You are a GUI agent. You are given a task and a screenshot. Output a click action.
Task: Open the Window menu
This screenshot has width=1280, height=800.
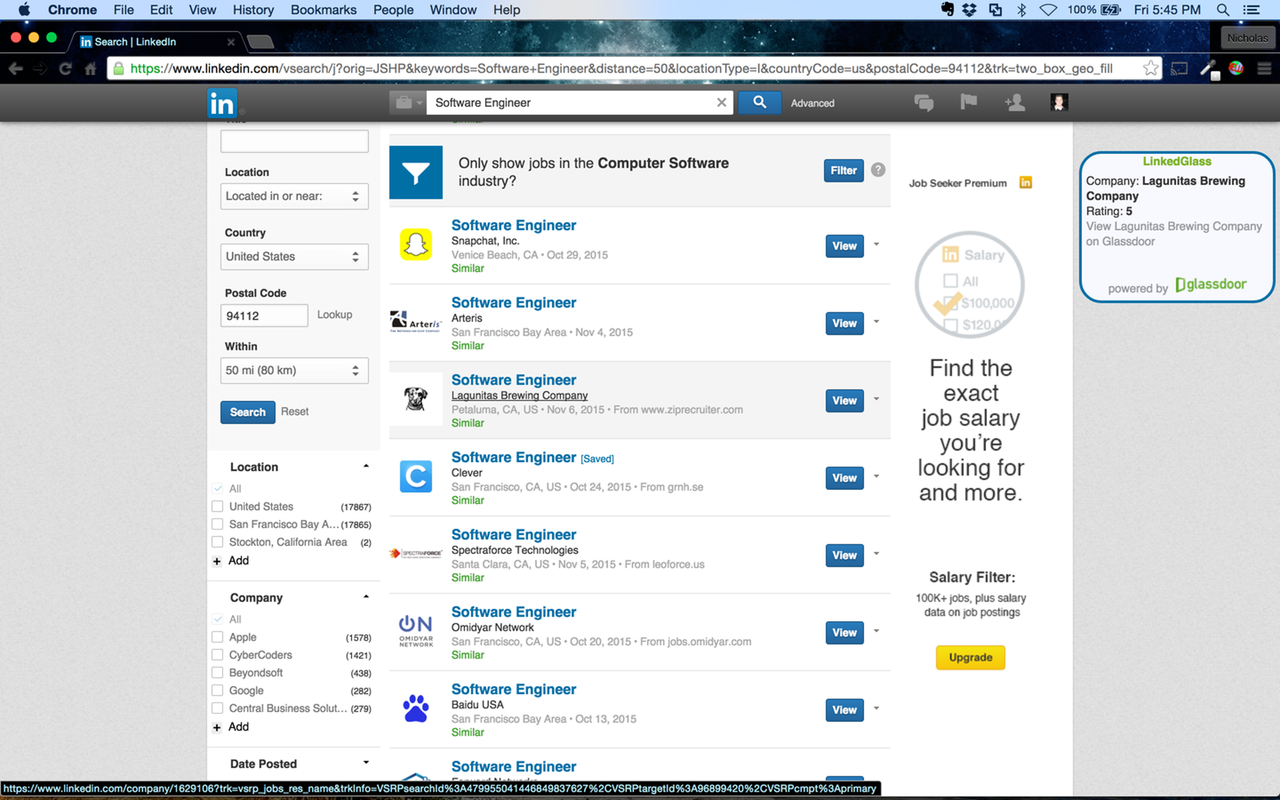click(453, 10)
